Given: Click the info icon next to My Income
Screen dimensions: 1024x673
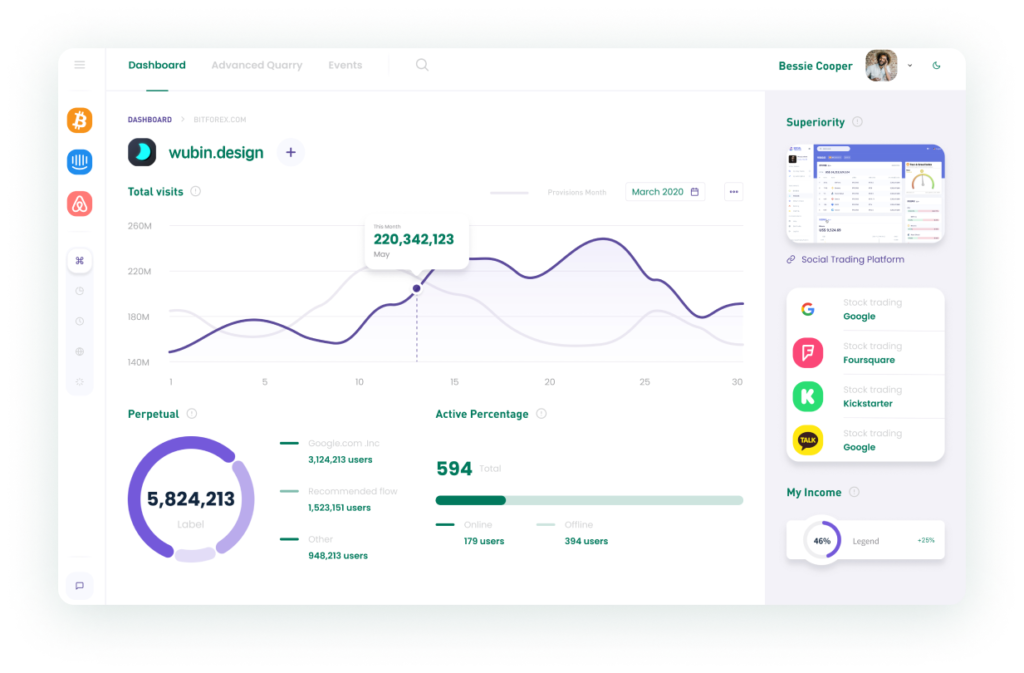Looking at the screenshot, I should (854, 492).
